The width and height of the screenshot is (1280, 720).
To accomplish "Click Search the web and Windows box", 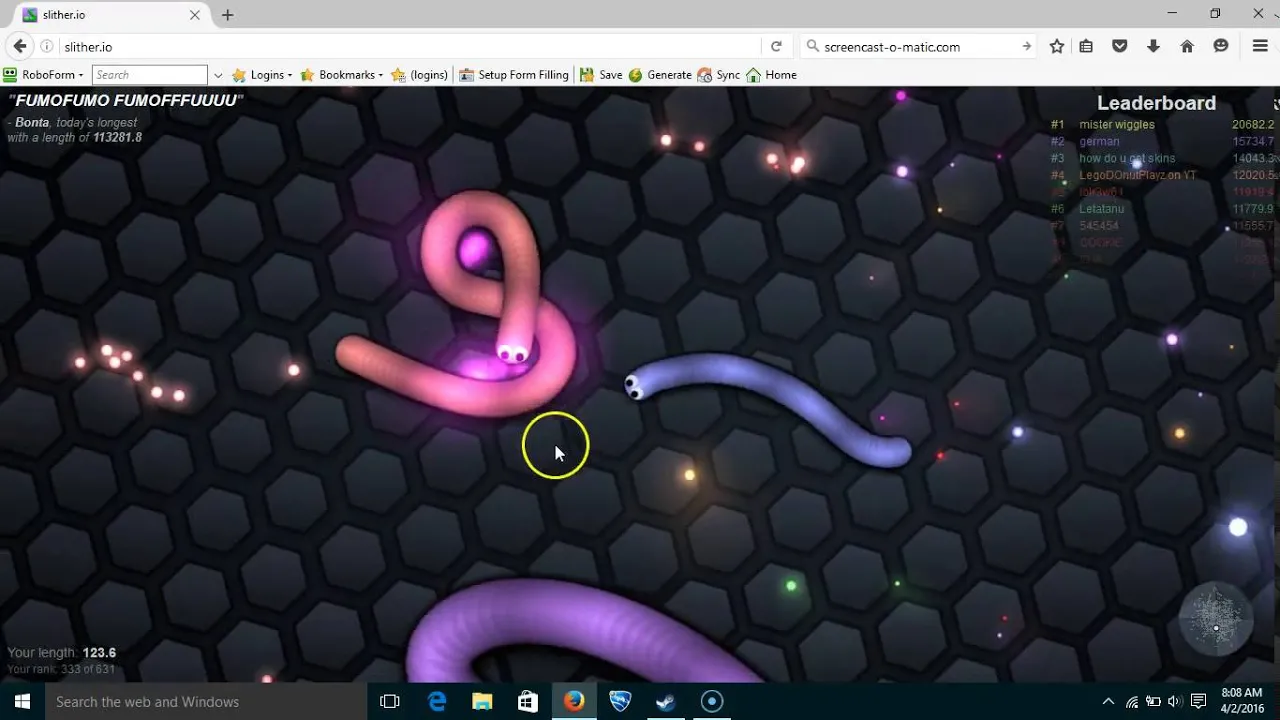I will click(206, 701).
